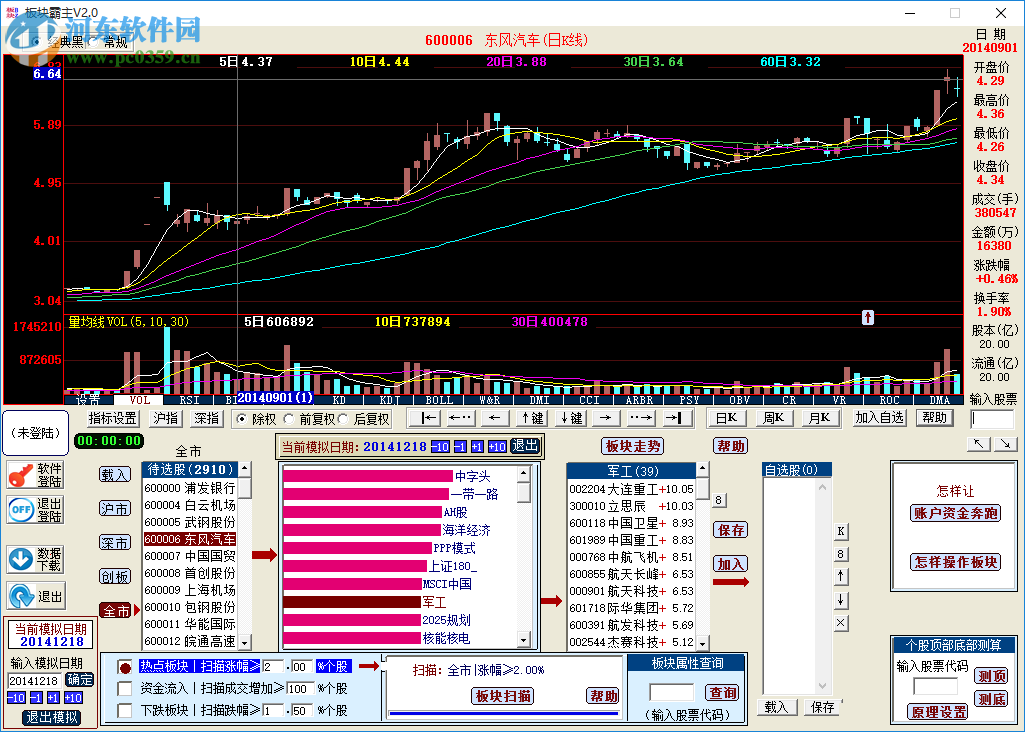Viewport: 1025px width, 732px height.
Task: Switch to weekly chart with 周K button
Action: coord(774,418)
